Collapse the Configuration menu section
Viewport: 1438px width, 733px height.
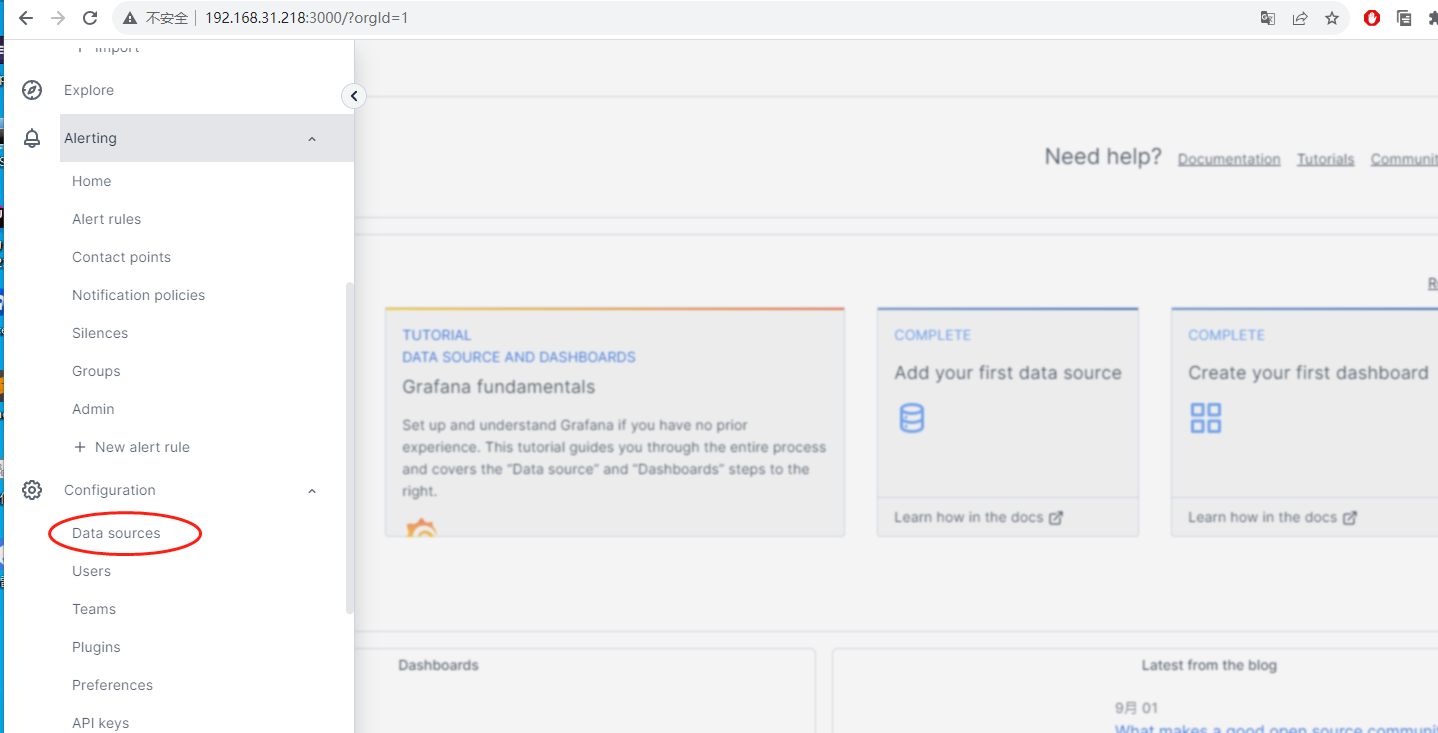point(312,491)
